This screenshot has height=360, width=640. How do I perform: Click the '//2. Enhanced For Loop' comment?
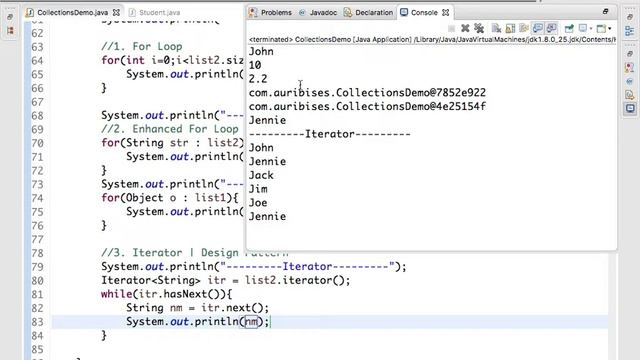[170, 129]
